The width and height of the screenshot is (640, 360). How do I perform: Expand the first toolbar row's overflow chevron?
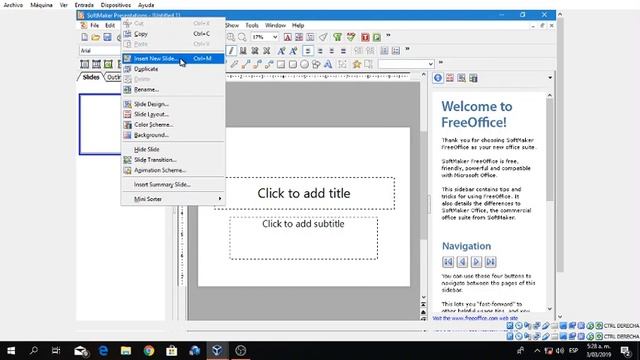point(388,36)
